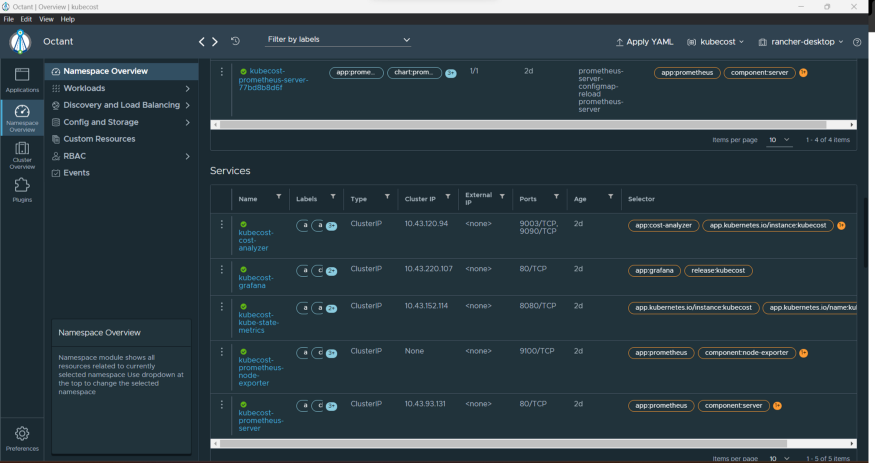Click the help question mark icon
Screen dimensions: 875x463
pyautogui.click(x=857, y=42)
